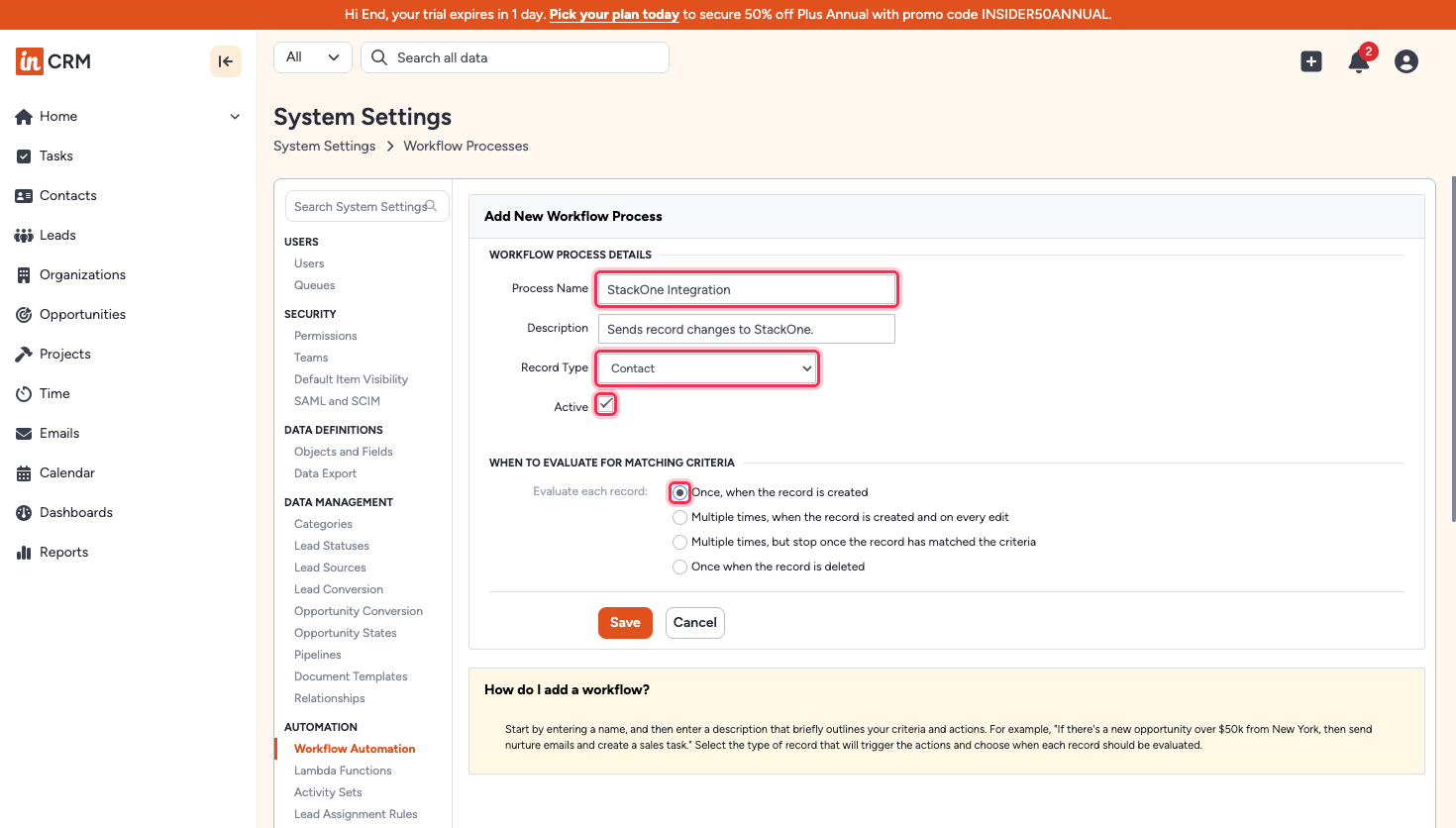Image resolution: width=1456 pixels, height=828 pixels.
Task: Select 'Multiple times, on every edit' option
Action: click(x=679, y=517)
